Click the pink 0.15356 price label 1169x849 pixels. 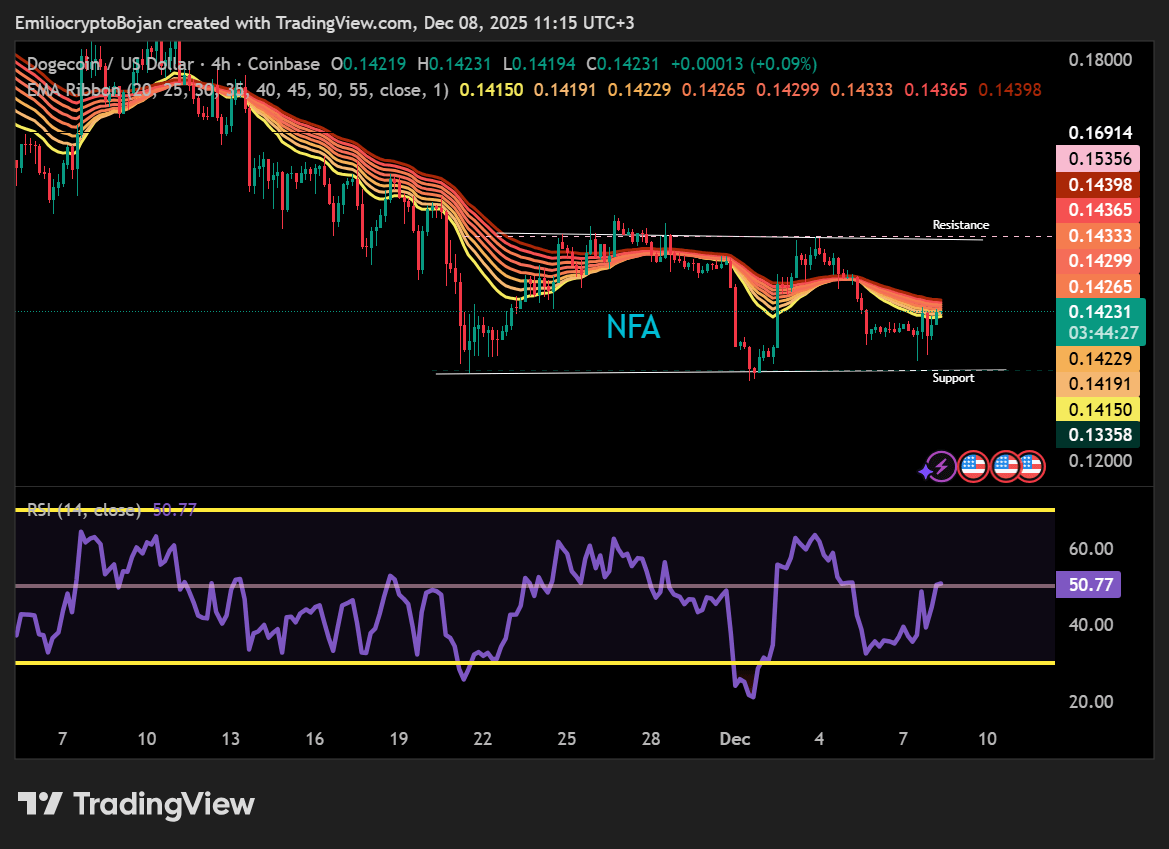(x=1099, y=159)
